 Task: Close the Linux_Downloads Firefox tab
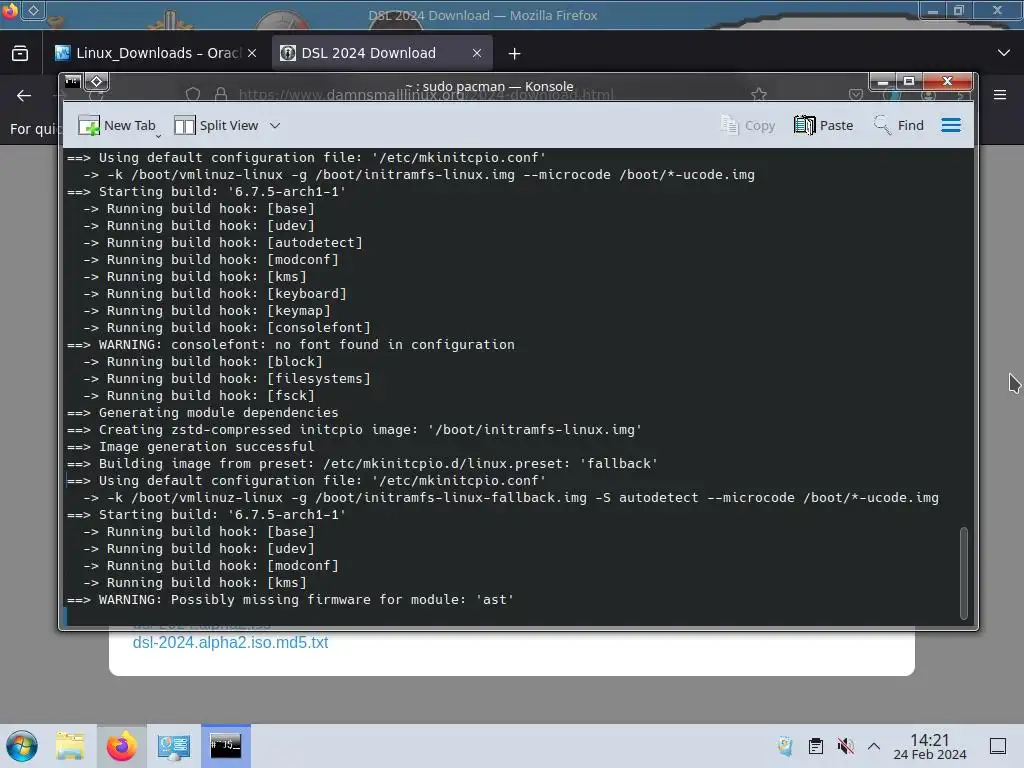point(252,53)
